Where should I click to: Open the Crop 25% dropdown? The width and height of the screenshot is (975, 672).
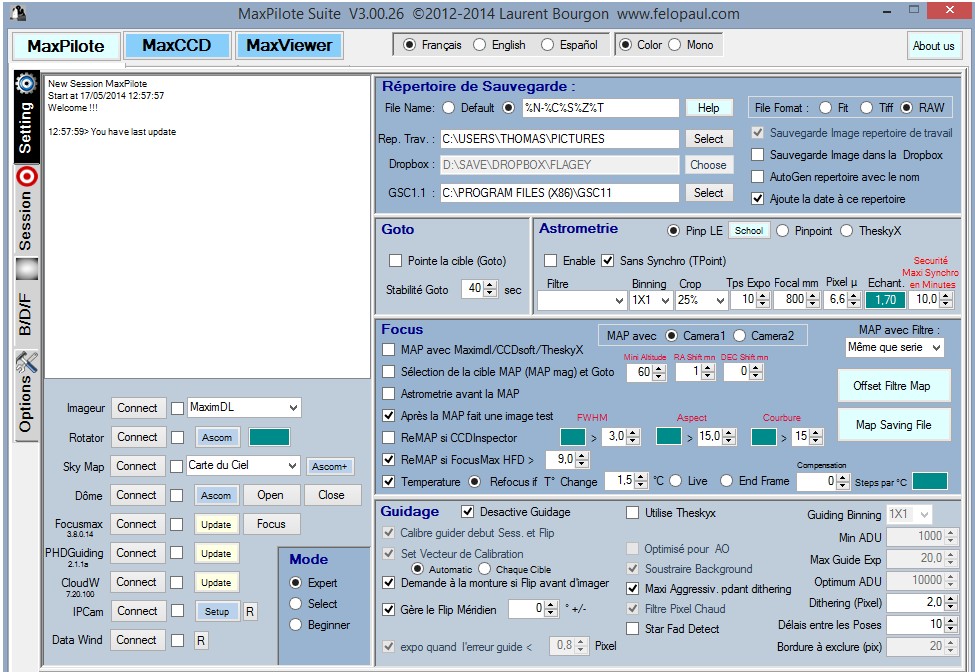701,300
